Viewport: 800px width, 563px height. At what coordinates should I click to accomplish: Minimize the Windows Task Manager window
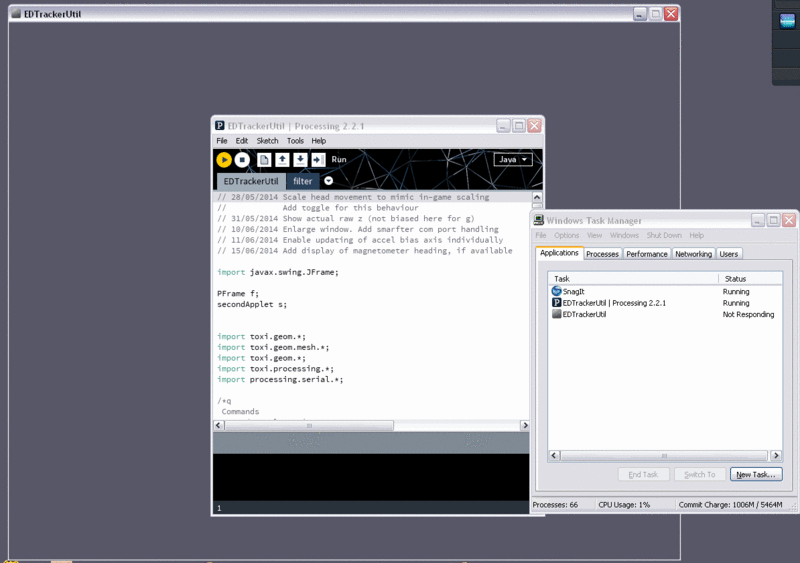[758, 220]
